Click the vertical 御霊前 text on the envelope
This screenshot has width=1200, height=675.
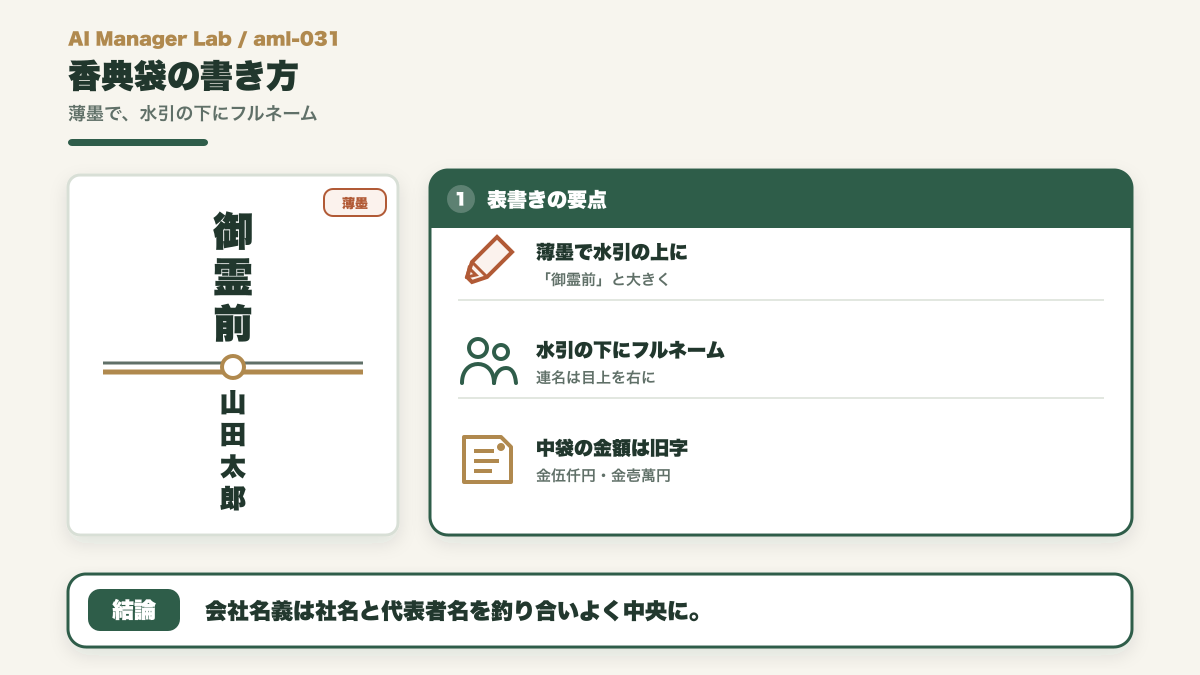233,277
